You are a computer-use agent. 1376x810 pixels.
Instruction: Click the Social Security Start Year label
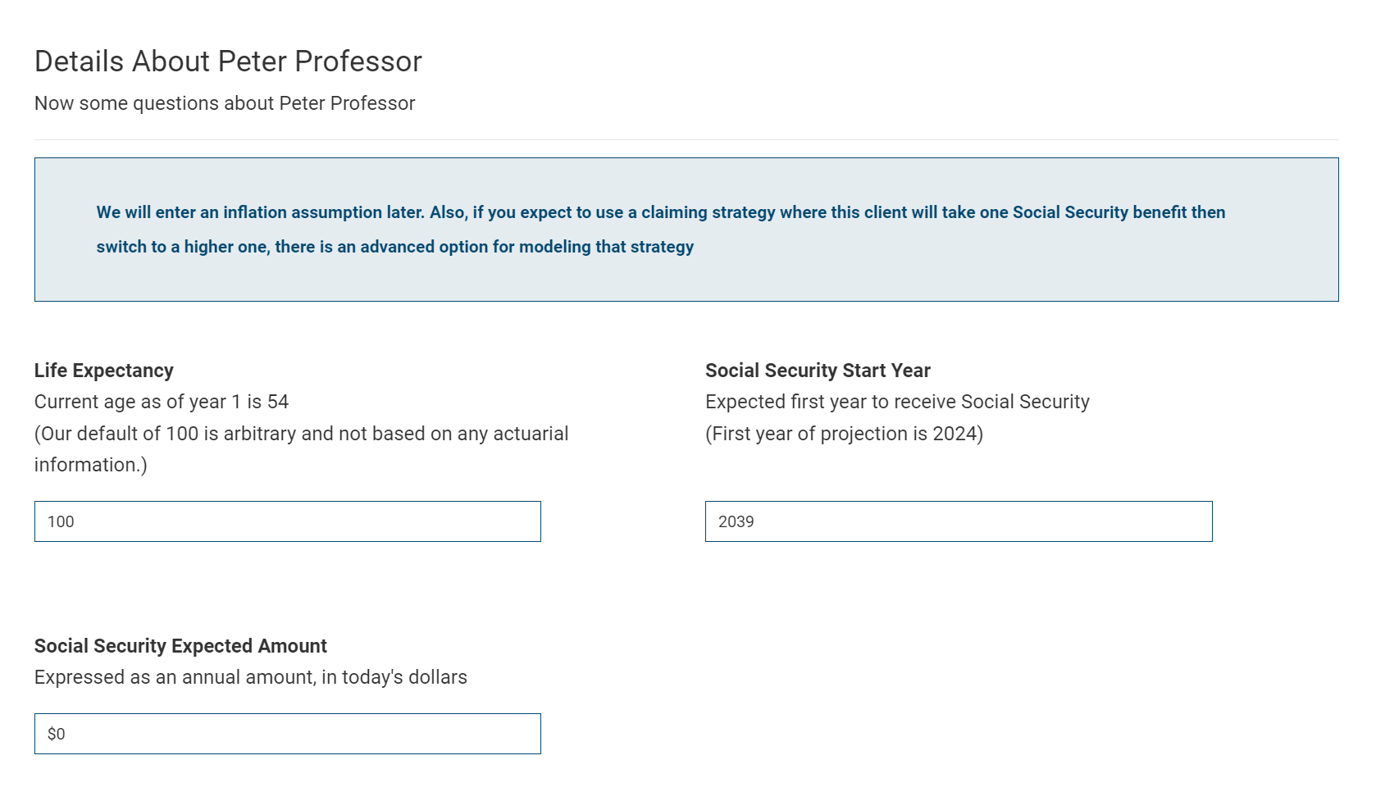(x=817, y=370)
